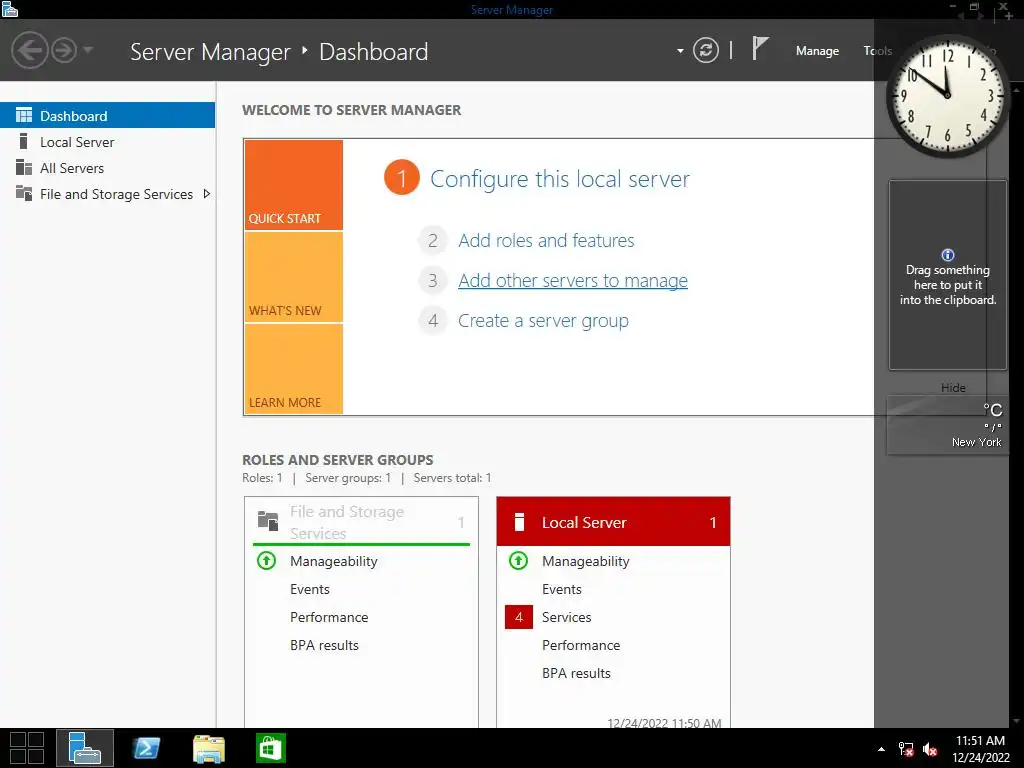The image size is (1024, 768).
Task: Click the File and Storage Services tile icon
Action: click(x=268, y=520)
